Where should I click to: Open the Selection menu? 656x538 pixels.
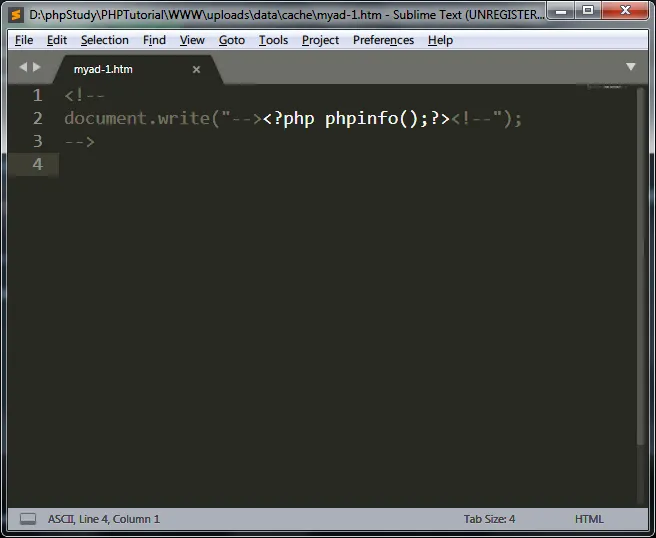[104, 40]
